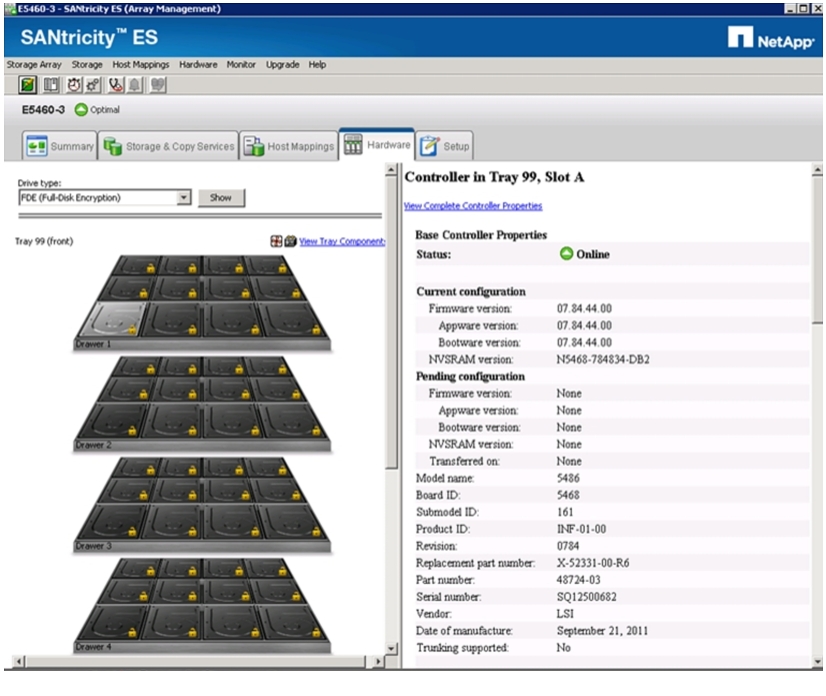This screenshot has width=826, height=696.
Task: Click left pane horizontal scrollbar right arrow
Action: click(x=378, y=661)
